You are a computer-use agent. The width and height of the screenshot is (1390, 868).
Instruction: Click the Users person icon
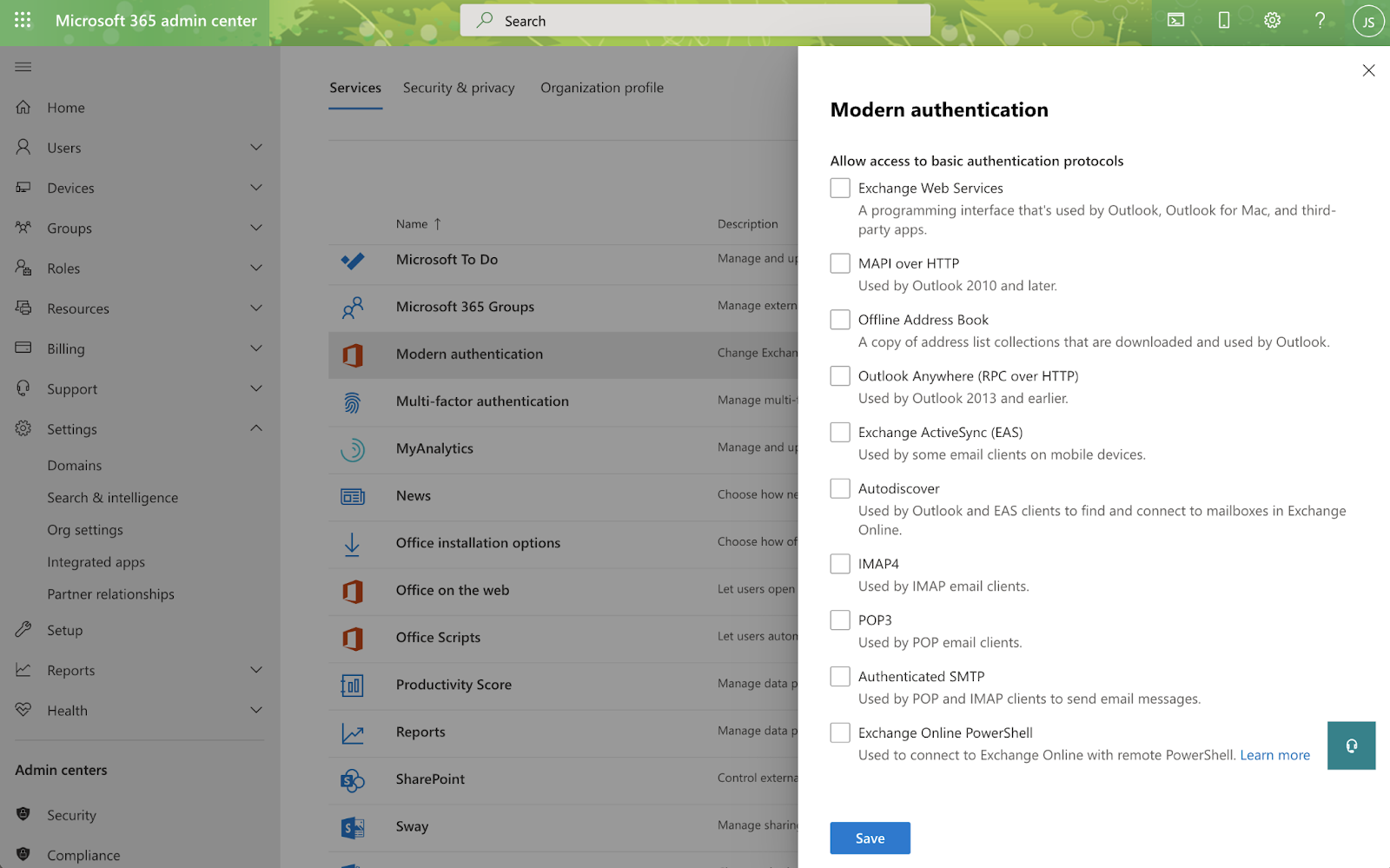pos(23,147)
